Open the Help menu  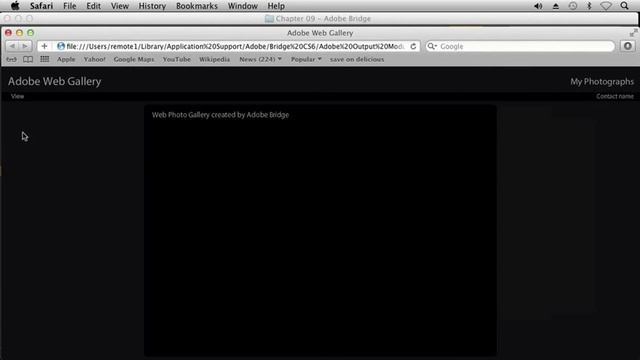[276, 6]
